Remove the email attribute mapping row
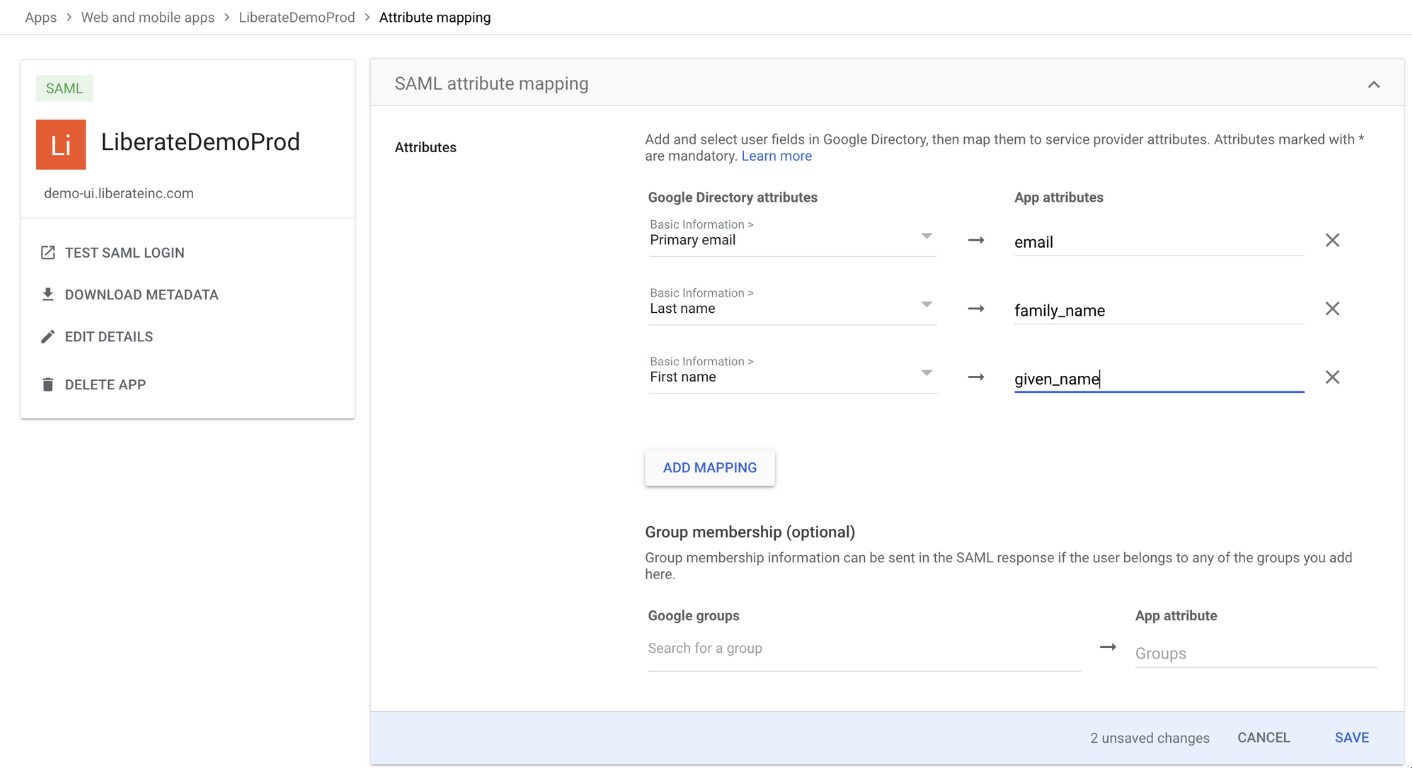Viewport: 1412px width, 768px height. click(1332, 240)
